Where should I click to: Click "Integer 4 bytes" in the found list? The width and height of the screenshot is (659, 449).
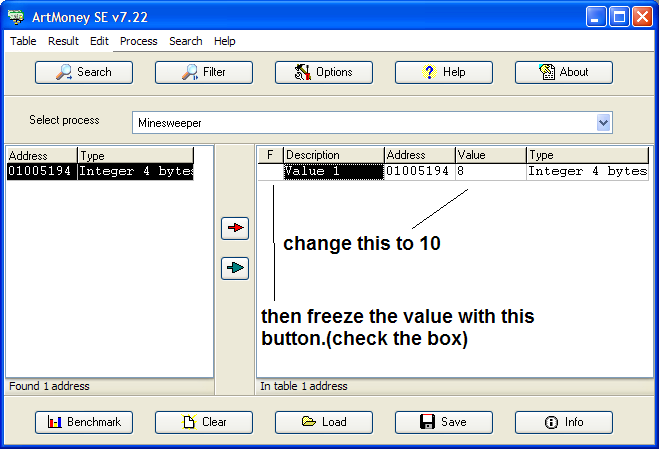[x=136, y=172]
